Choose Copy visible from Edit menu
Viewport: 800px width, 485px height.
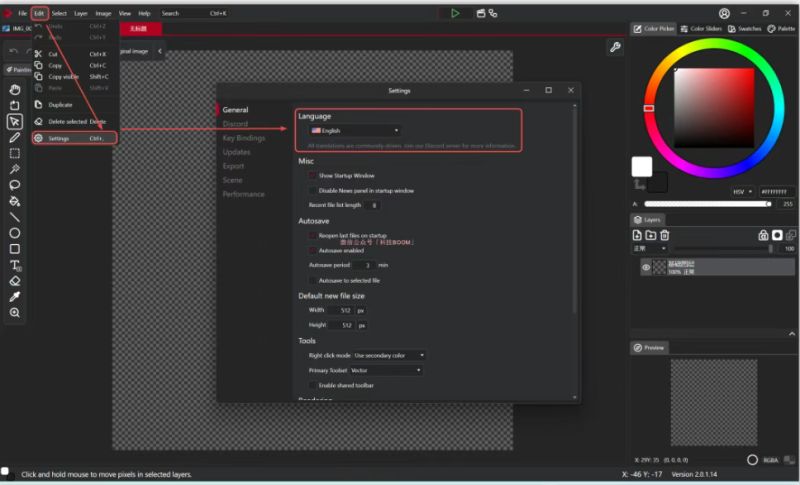(x=75, y=76)
